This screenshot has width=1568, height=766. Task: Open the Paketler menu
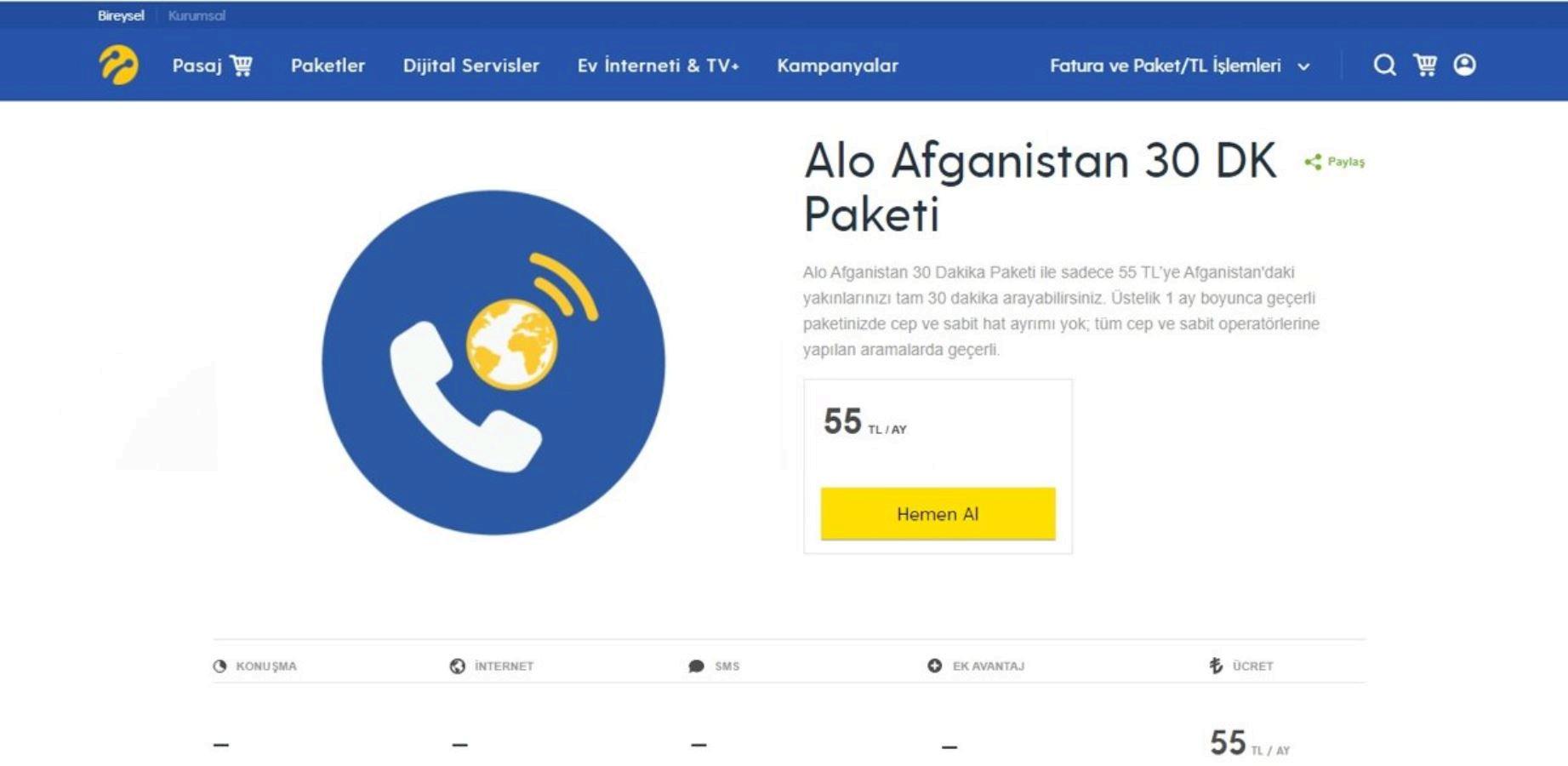pos(328,66)
